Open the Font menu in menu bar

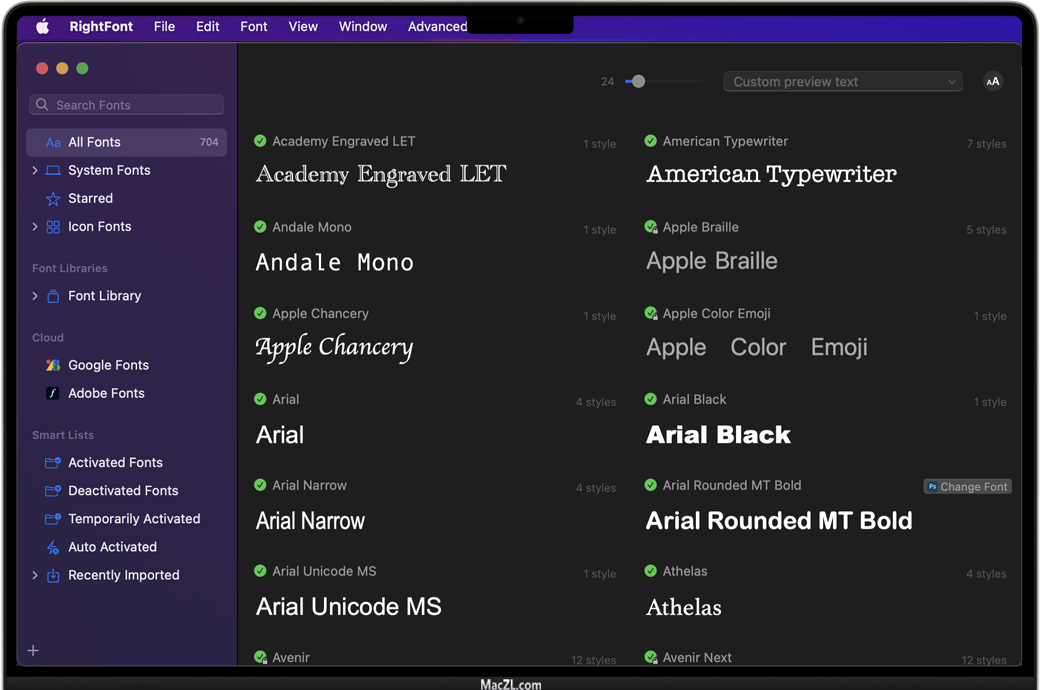coord(253,26)
